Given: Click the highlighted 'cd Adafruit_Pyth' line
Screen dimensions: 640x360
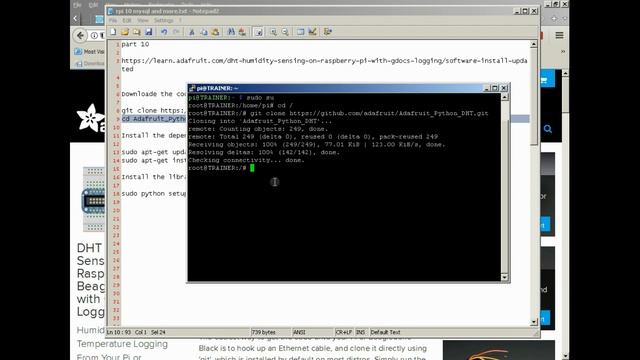Looking at the screenshot, I should (x=153, y=119).
